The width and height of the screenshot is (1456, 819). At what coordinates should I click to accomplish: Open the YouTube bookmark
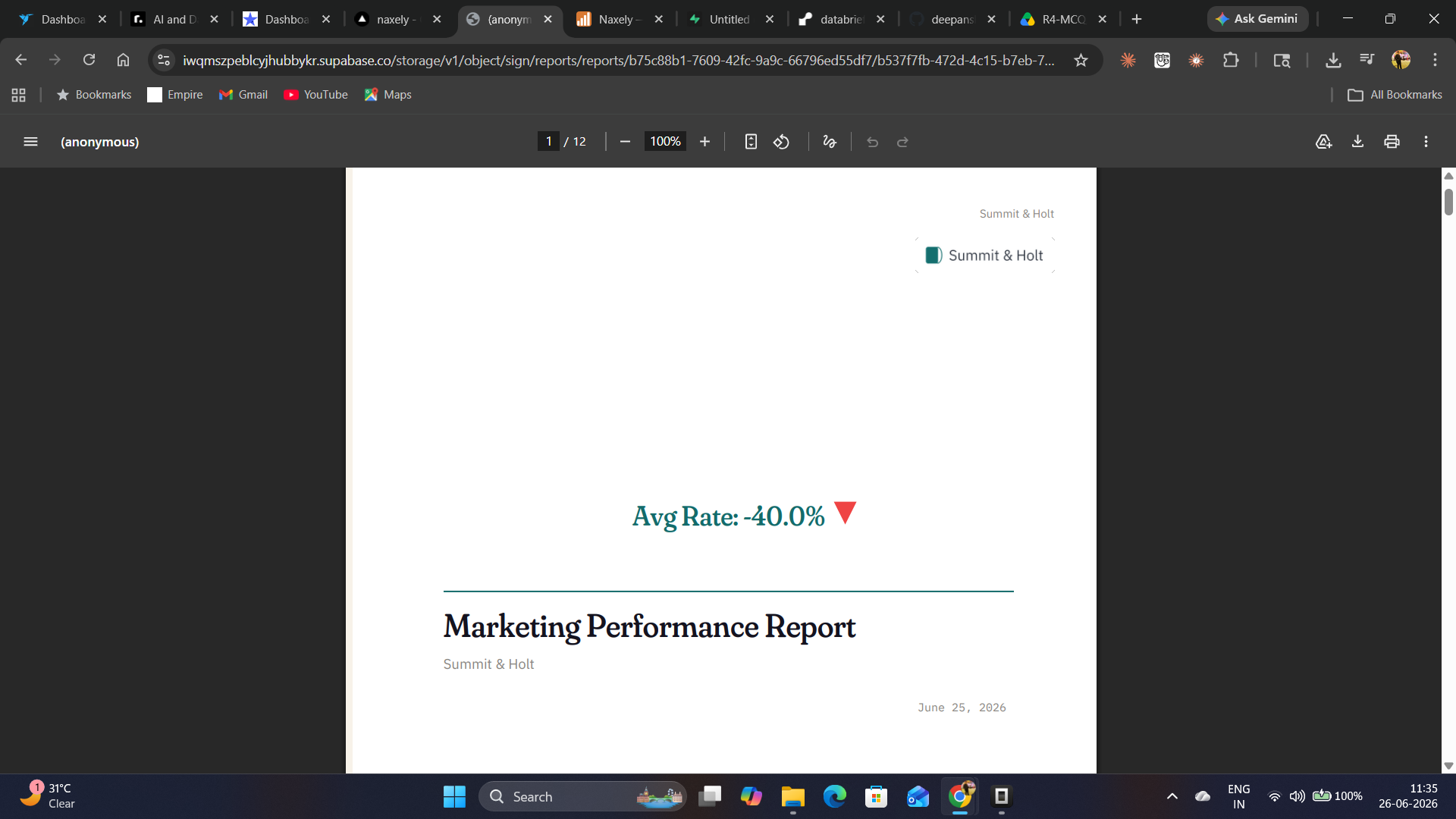pyautogui.click(x=315, y=95)
